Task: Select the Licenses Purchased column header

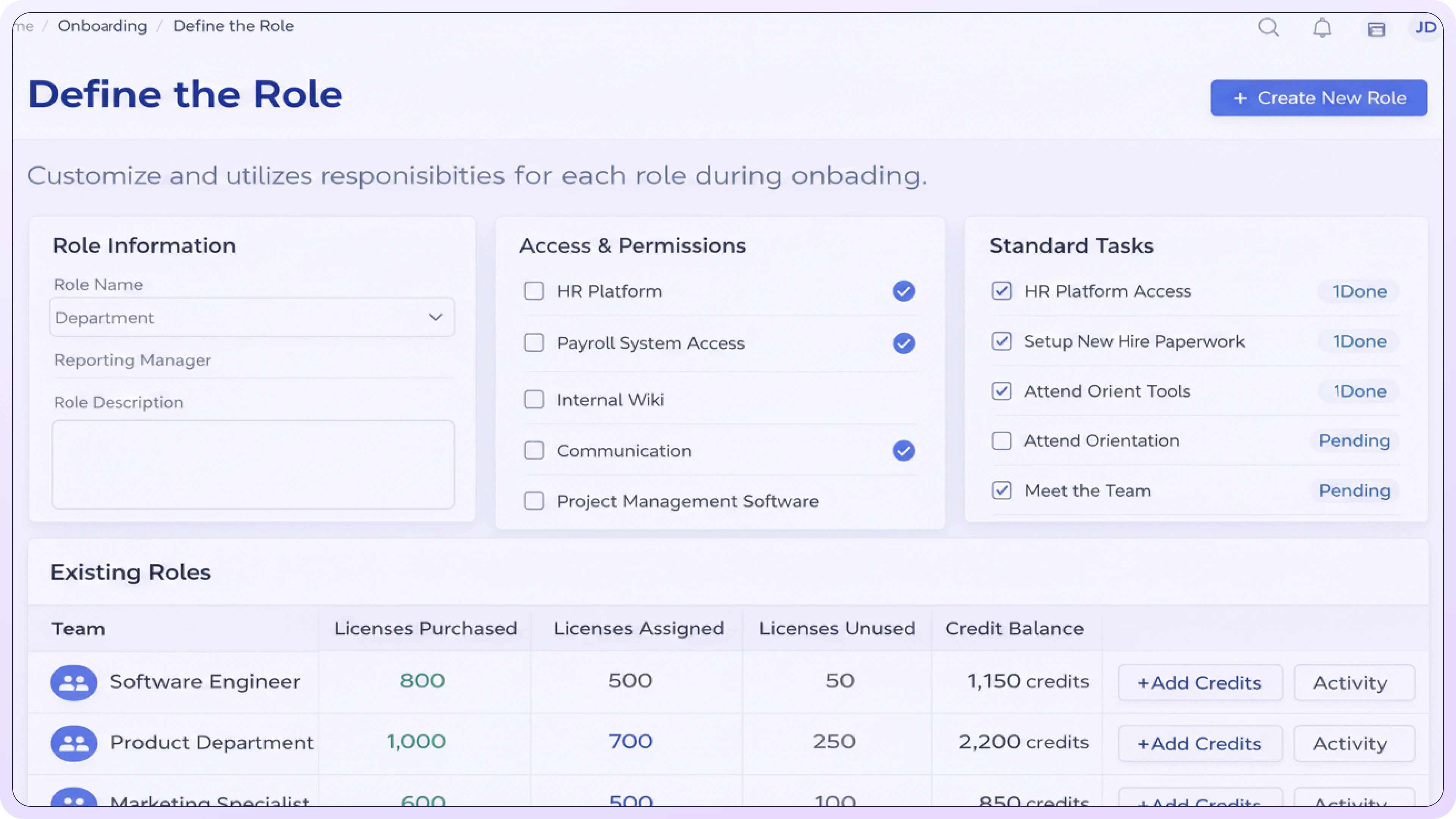Action: click(425, 629)
